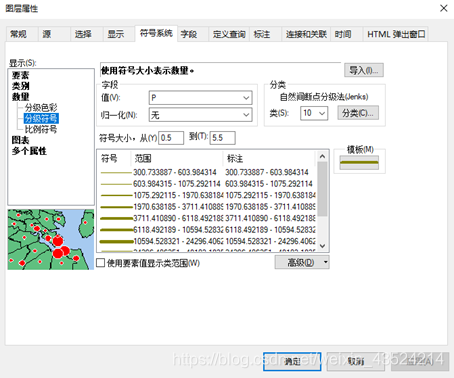Open the 归一化 dropdown
The image size is (454, 378).
(x=200, y=115)
